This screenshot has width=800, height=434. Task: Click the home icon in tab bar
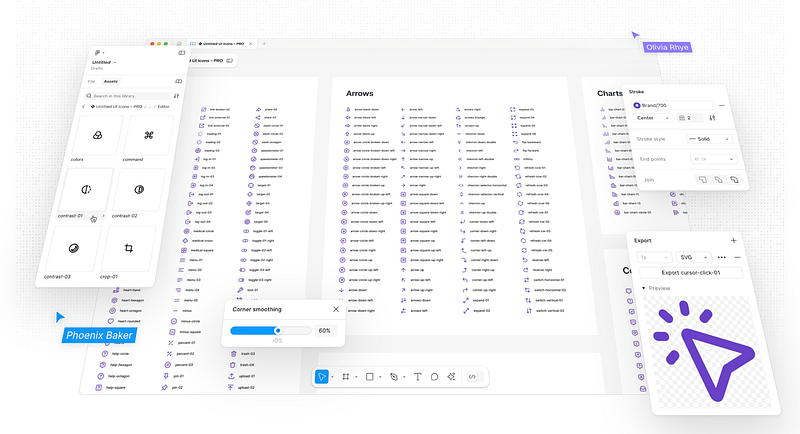pyautogui.click(x=179, y=44)
